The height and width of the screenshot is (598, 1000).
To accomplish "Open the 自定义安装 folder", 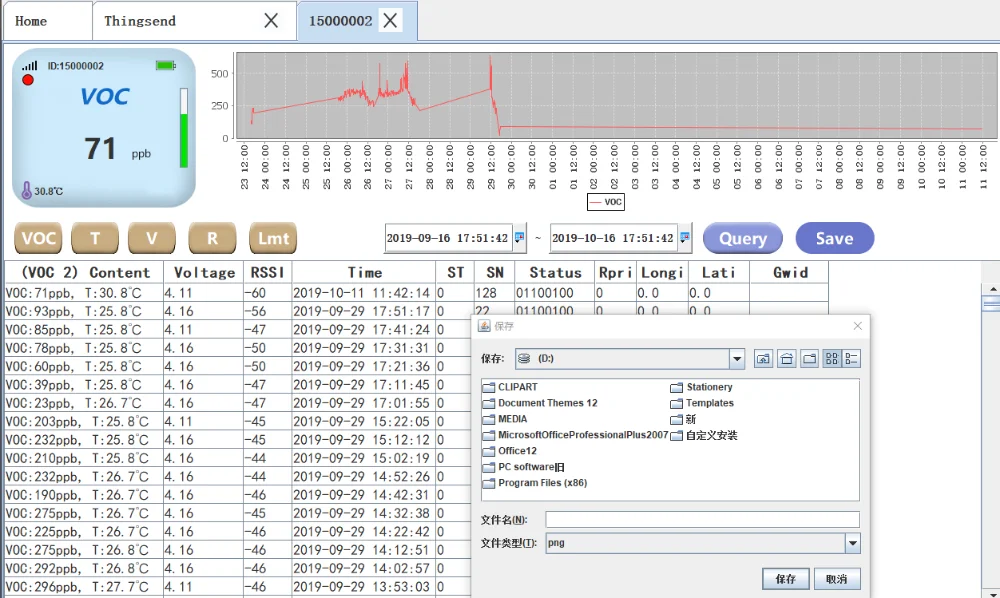I will point(704,435).
